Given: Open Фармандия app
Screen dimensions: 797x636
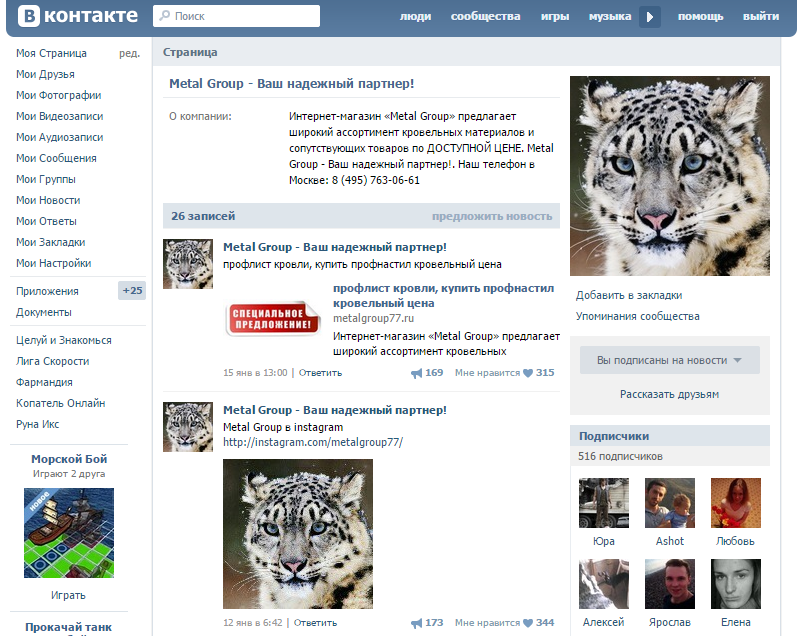Looking at the screenshot, I should 44,382.
